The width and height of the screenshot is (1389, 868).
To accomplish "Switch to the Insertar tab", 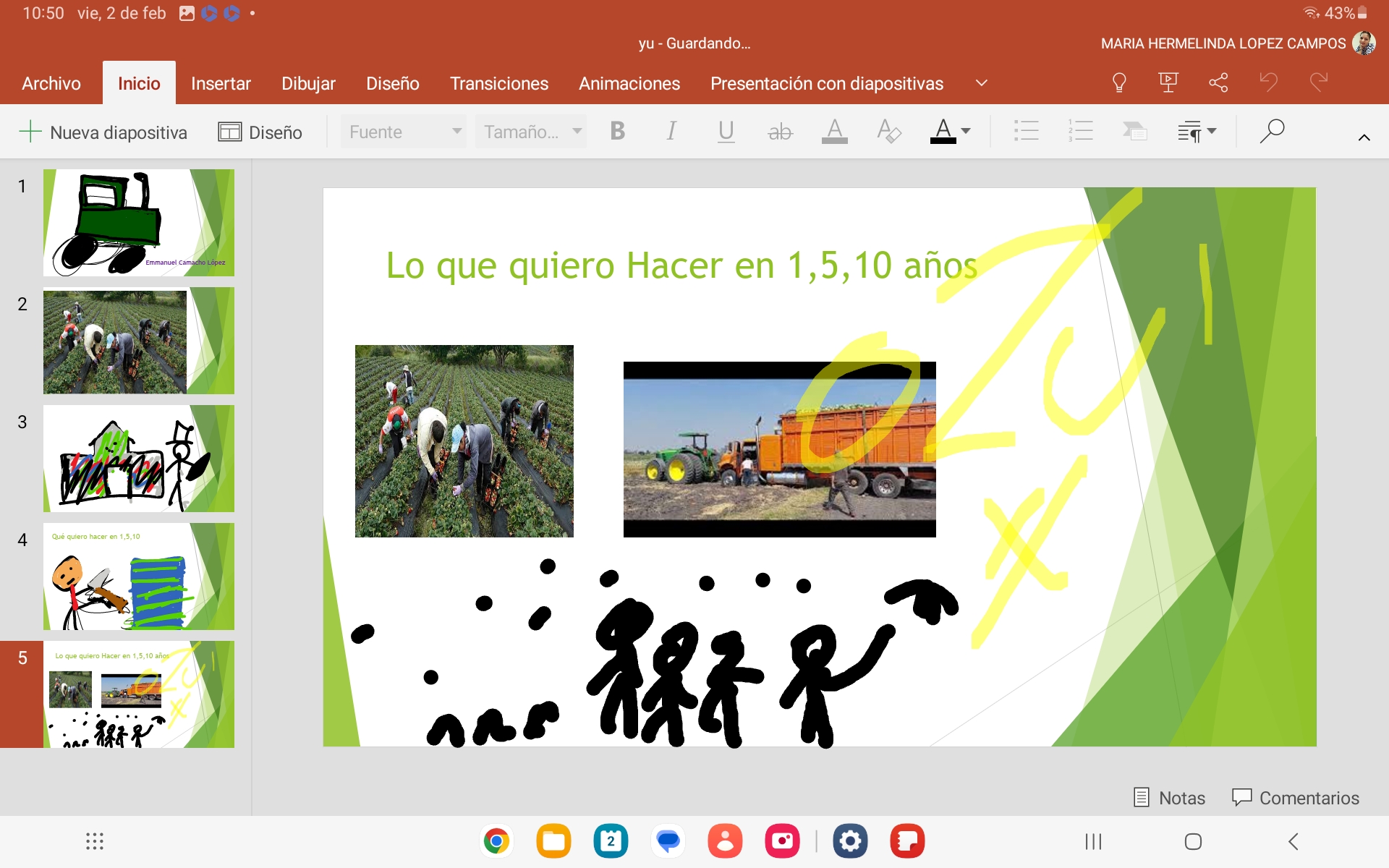I will (x=221, y=84).
